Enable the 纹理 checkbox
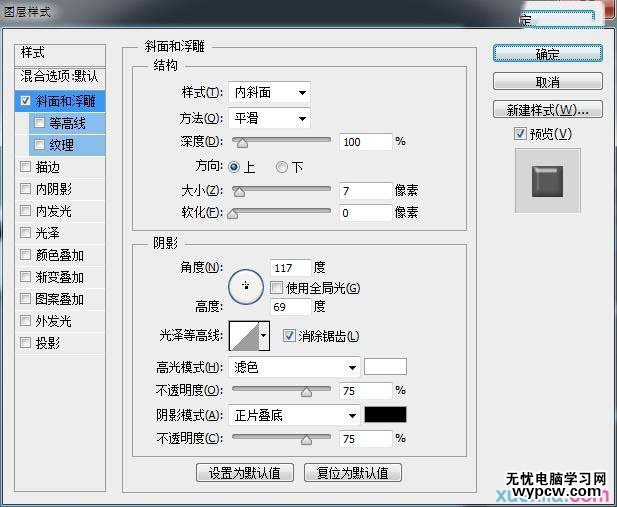Viewport: 617px width, 507px height. click(x=39, y=145)
